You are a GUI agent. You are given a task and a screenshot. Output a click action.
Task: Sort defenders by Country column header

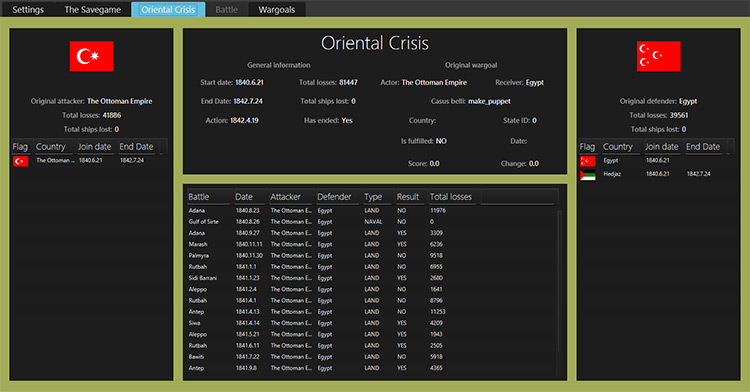pyautogui.click(x=621, y=147)
